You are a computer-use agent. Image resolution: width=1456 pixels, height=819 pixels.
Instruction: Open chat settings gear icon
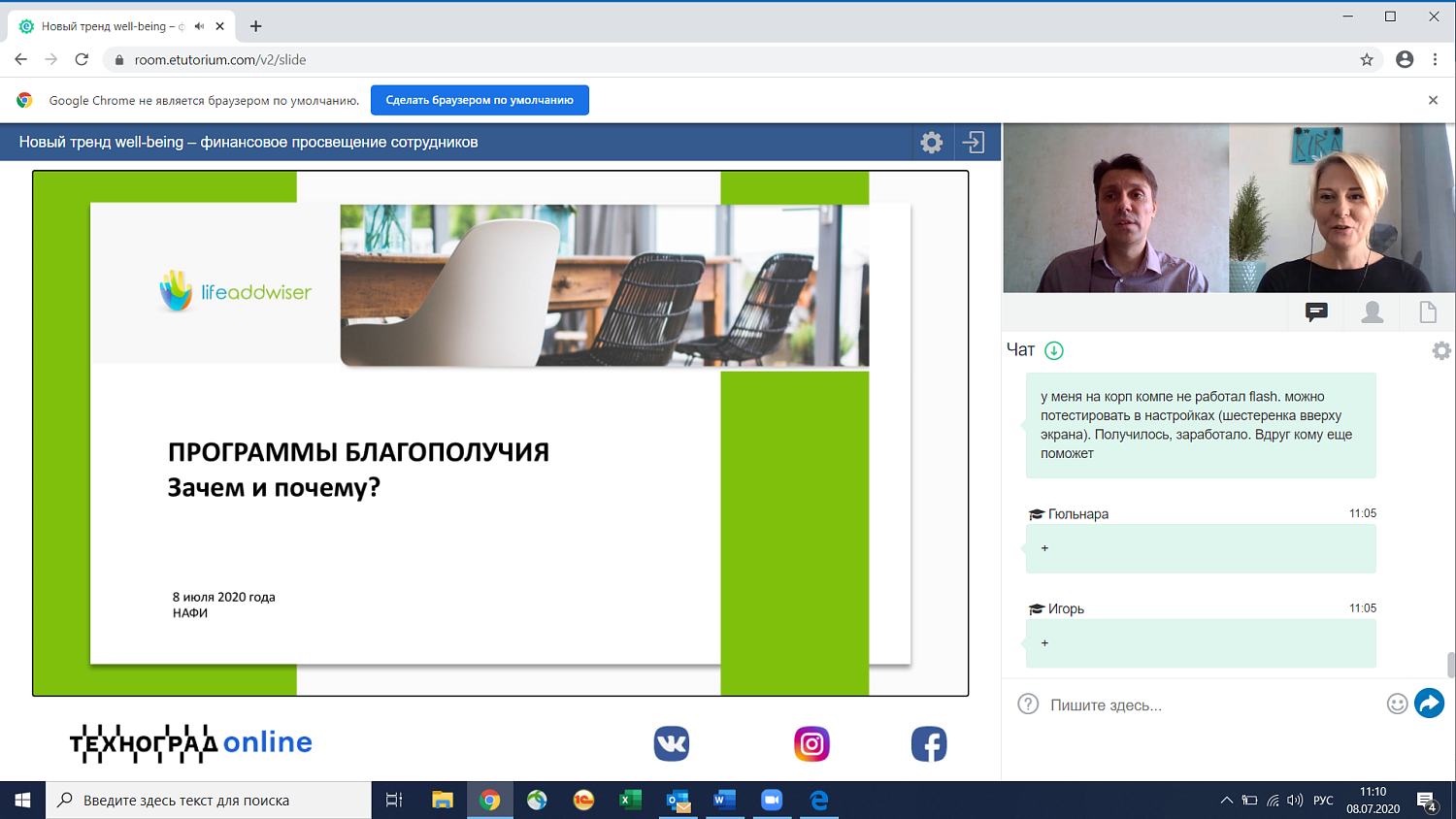tap(1441, 350)
